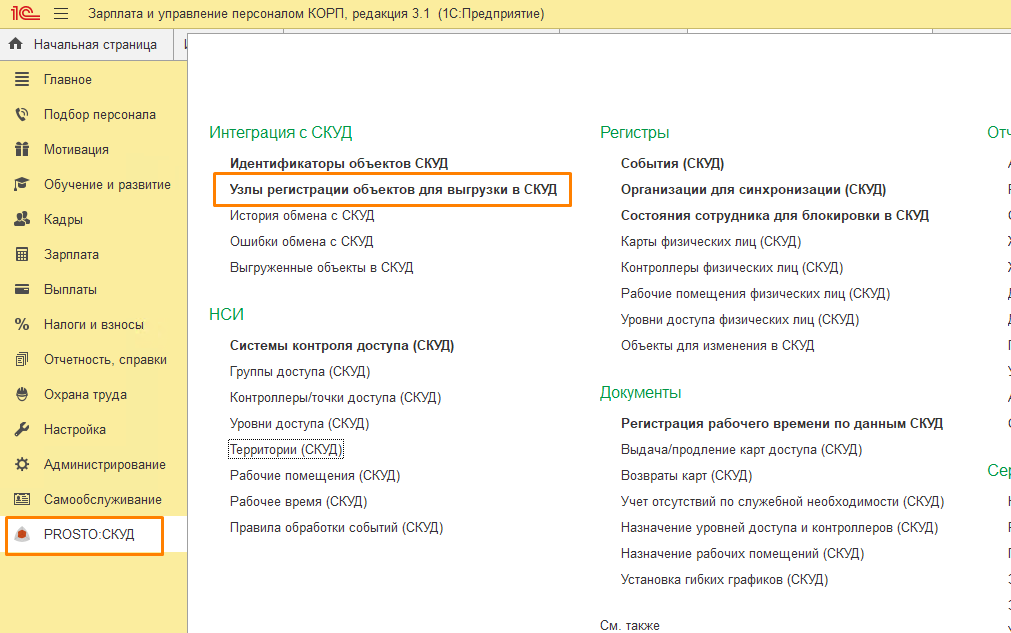Open Охрана труда helmet icon
This screenshot has height=633, width=1011.
pyautogui.click(x=22, y=395)
